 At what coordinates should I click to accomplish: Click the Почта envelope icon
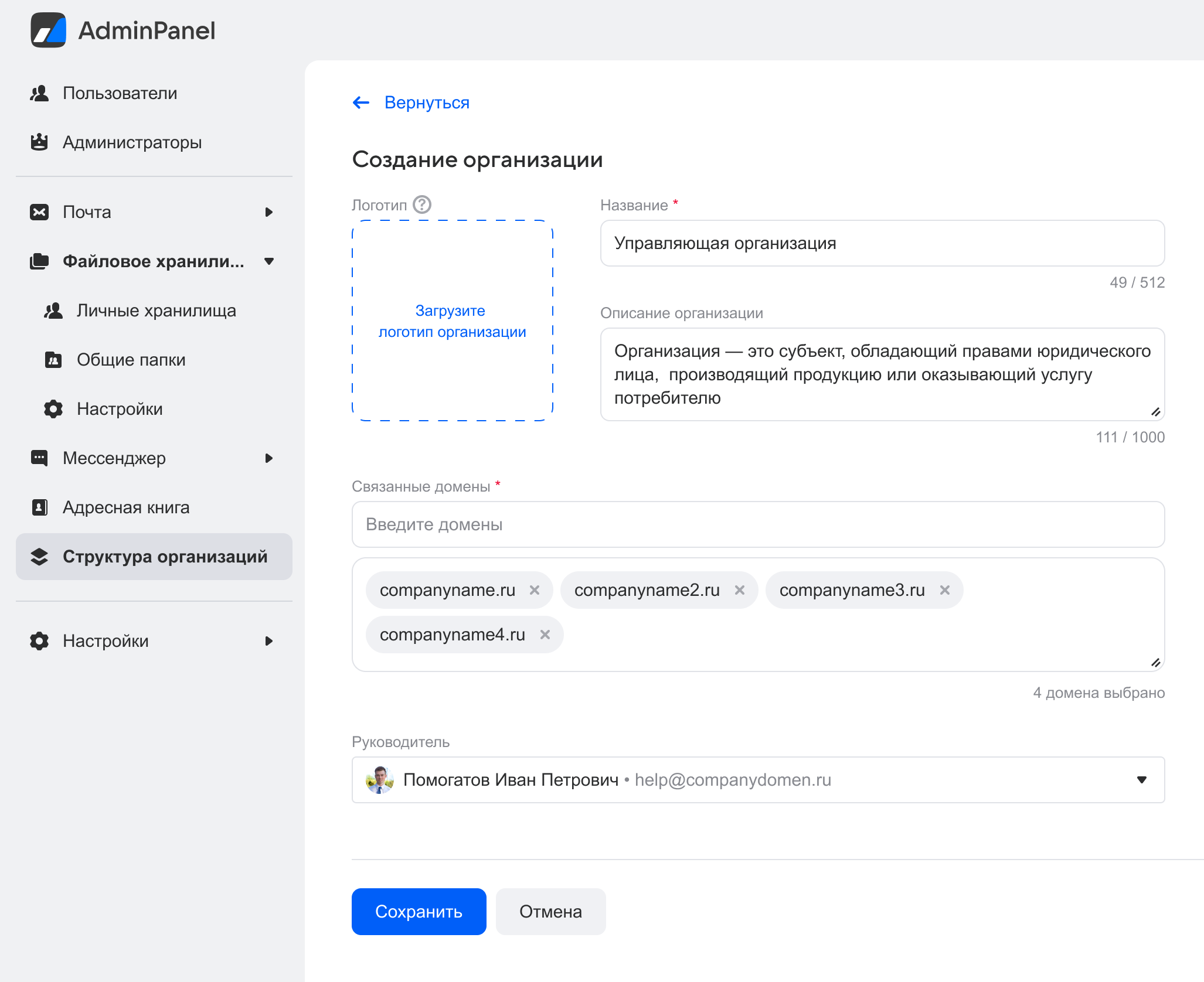pos(39,212)
